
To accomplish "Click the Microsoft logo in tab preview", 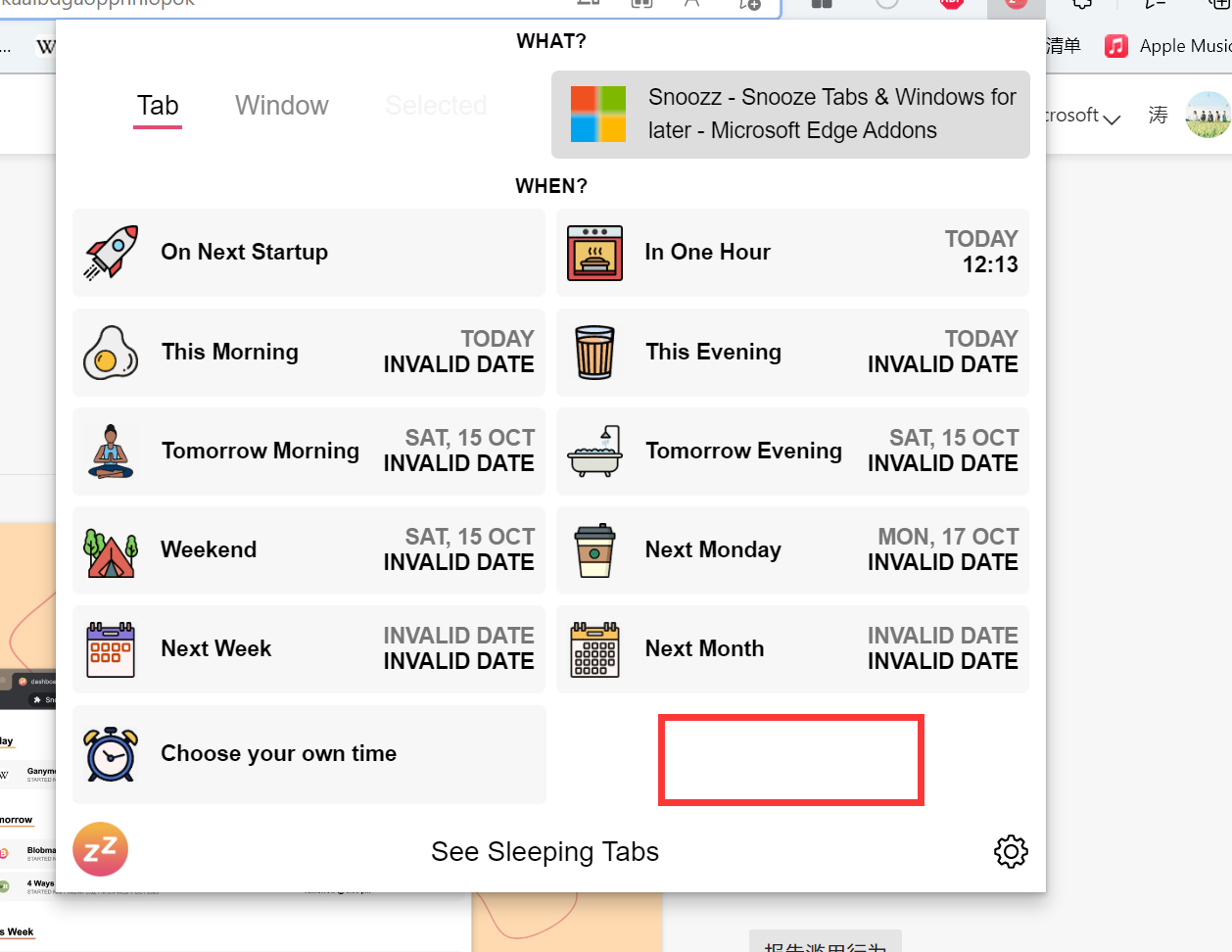I will [x=598, y=115].
